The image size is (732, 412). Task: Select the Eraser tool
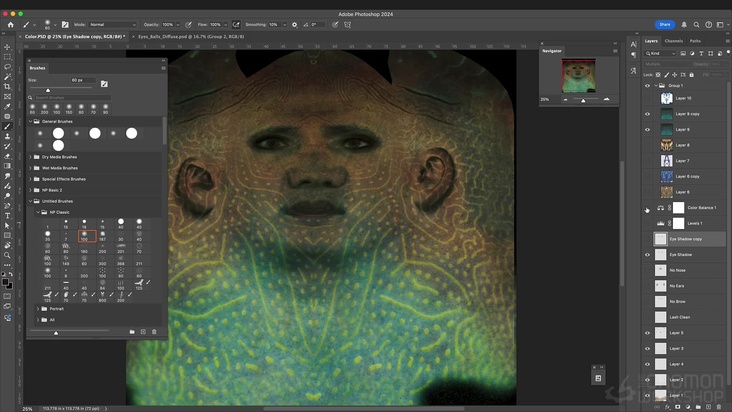tap(7, 156)
